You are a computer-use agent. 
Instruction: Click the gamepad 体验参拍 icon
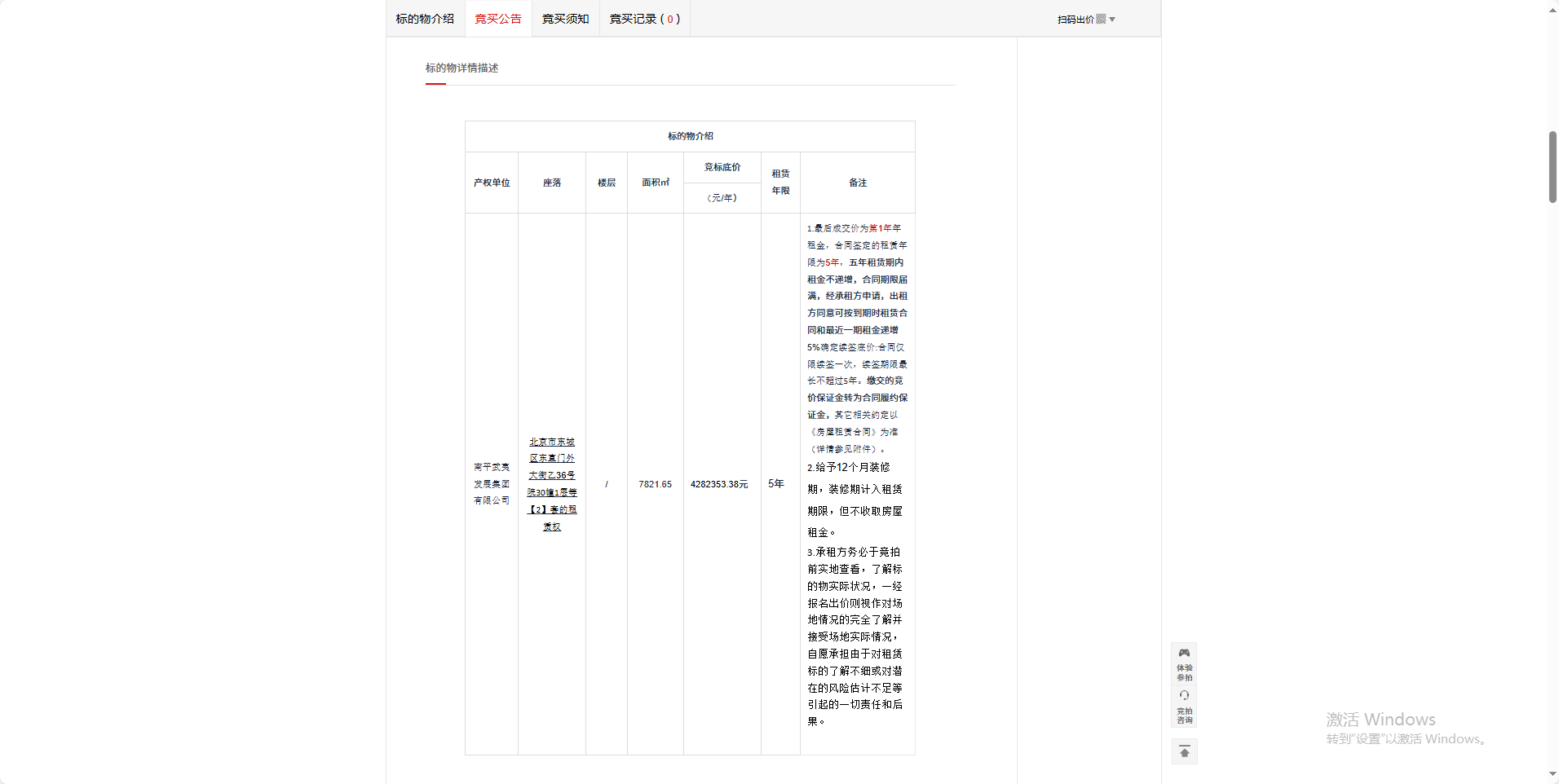[x=1184, y=654]
